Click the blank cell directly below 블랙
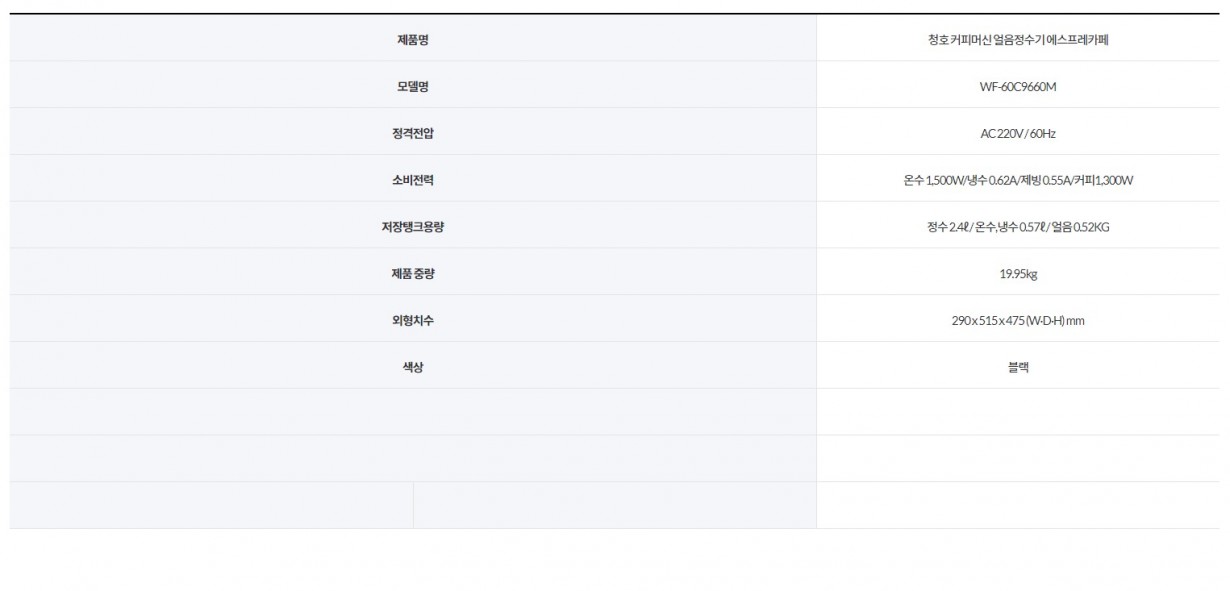 [x=1018, y=412]
